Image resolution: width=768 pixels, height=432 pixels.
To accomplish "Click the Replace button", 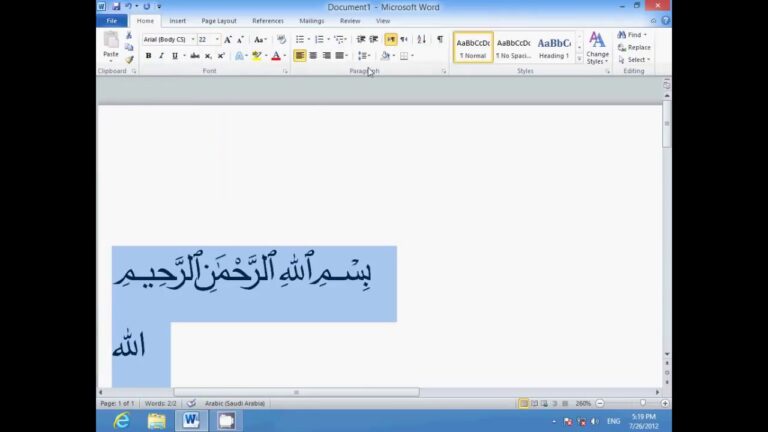I will [634, 48].
